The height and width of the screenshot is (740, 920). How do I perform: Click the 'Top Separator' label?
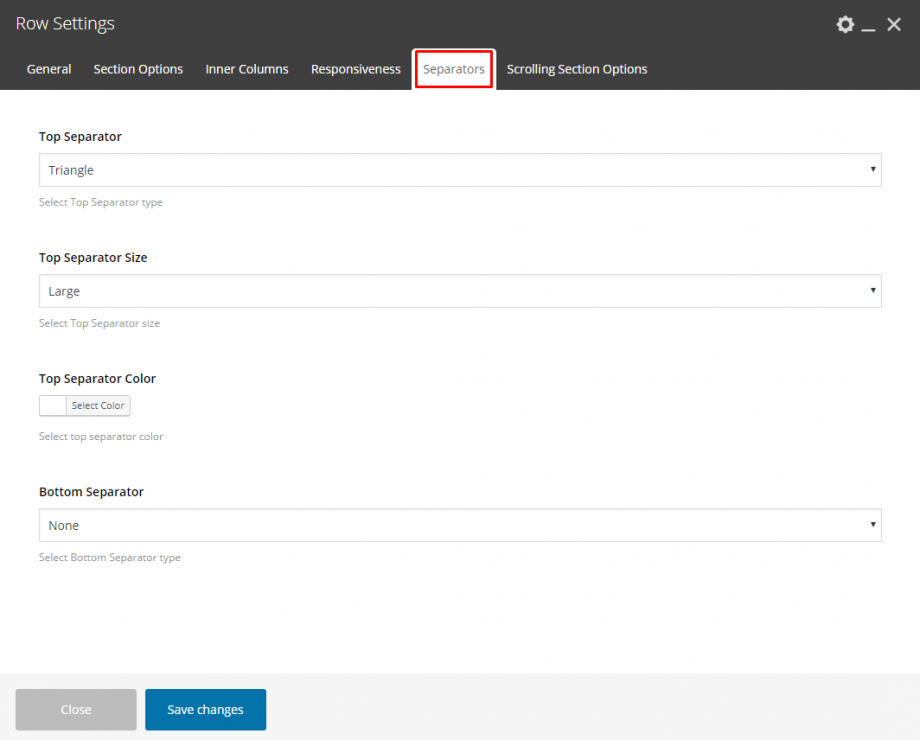point(80,137)
